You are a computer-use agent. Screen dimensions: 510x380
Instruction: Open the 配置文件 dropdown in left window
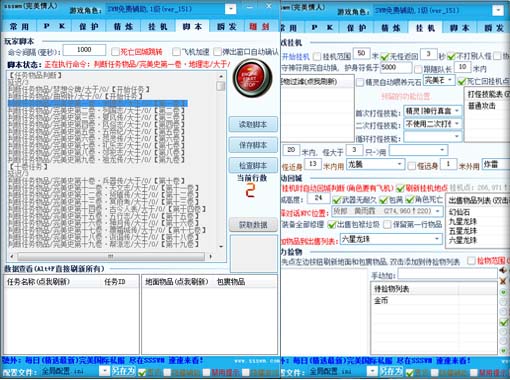[x=105, y=371]
